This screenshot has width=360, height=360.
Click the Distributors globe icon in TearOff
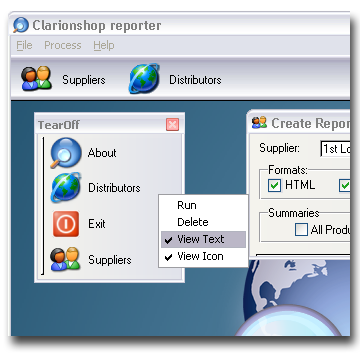(66, 187)
